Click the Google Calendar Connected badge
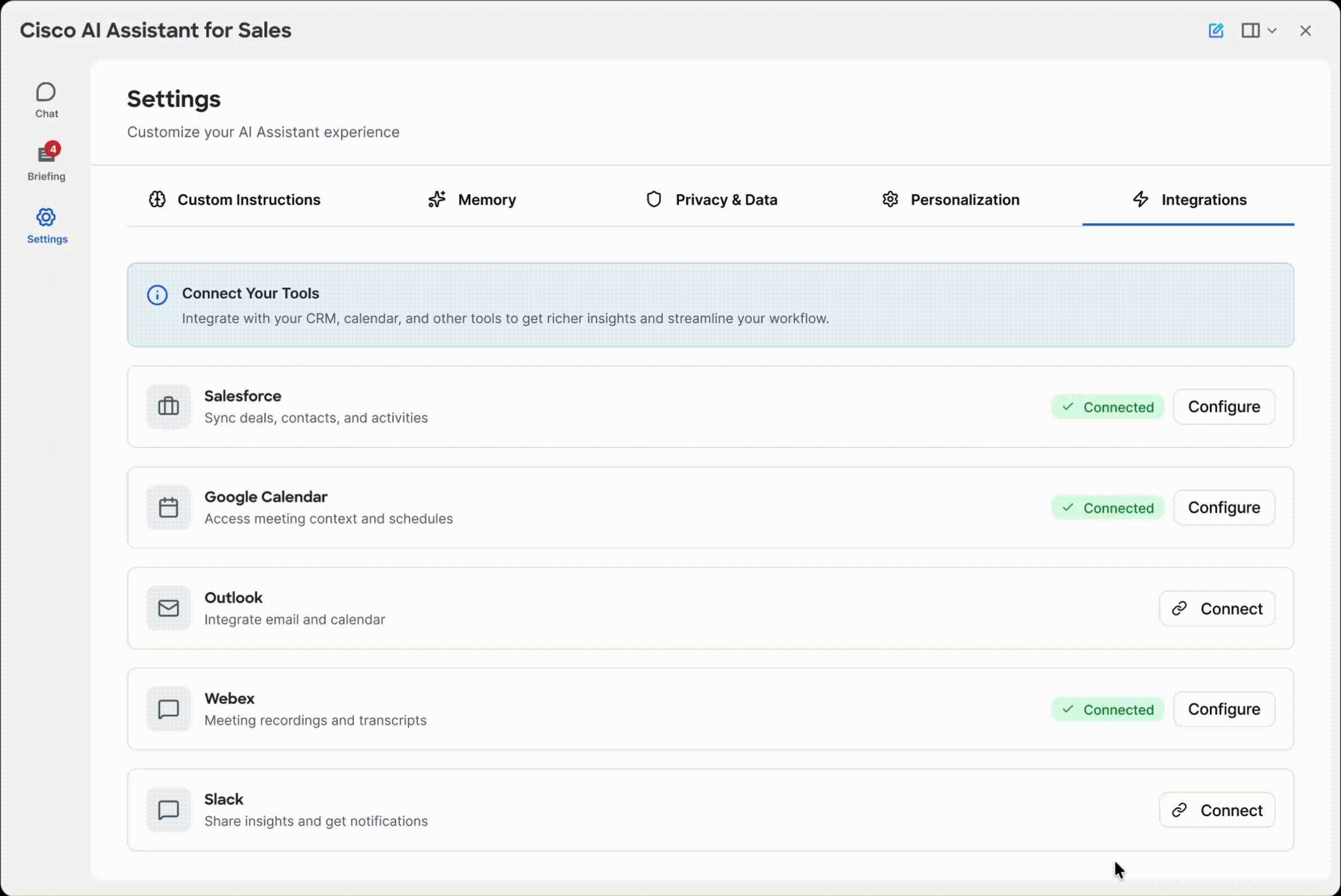1341x896 pixels. 1107,508
